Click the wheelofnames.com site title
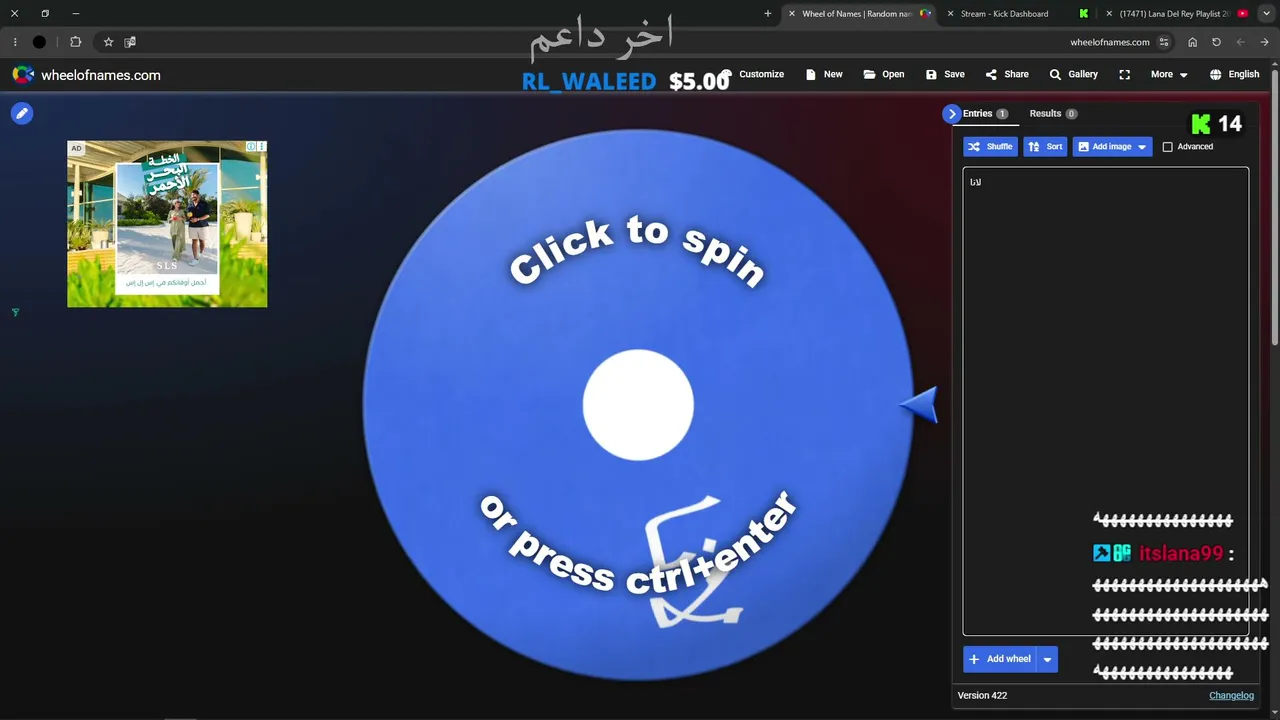The height and width of the screenshot is (720, 1280). [x=101, y=75]
